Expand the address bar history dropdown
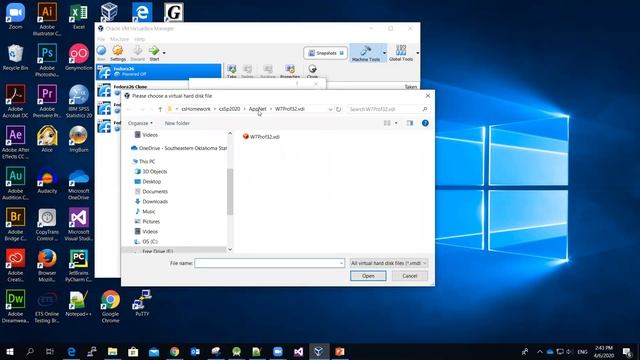This screenshot has width=640, height=360. pos(330,109)
